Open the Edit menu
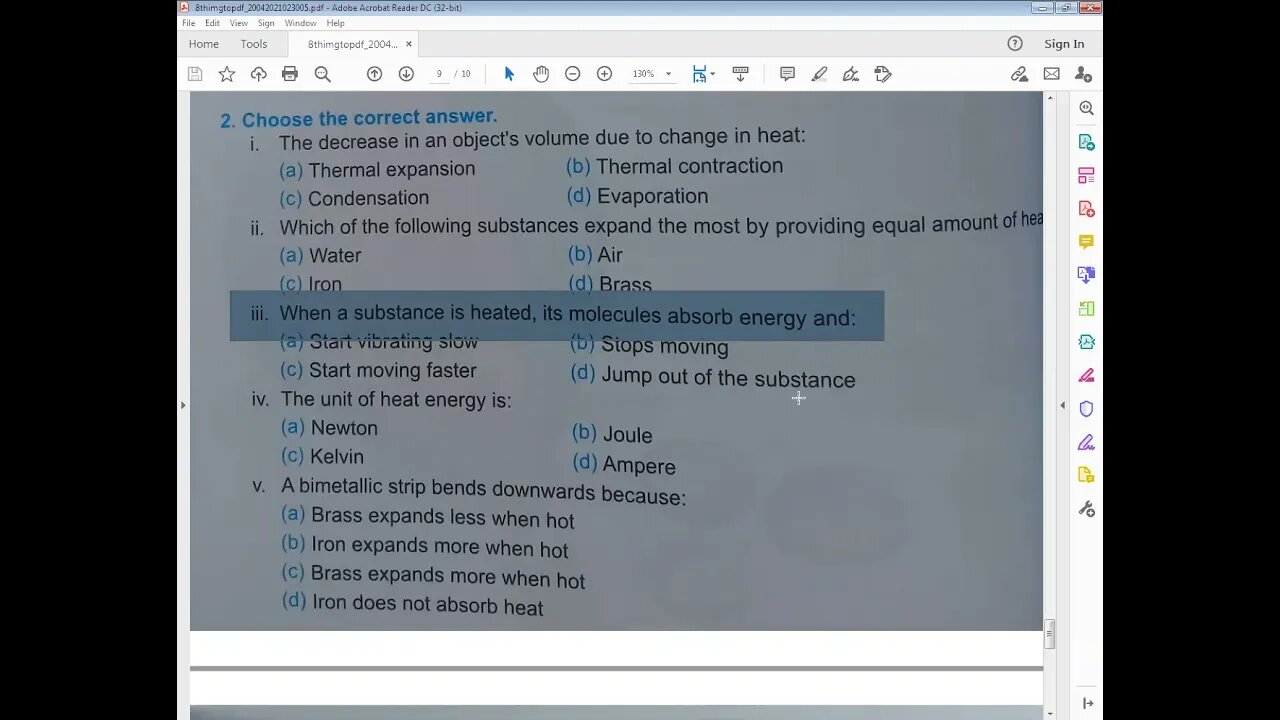 212,23
